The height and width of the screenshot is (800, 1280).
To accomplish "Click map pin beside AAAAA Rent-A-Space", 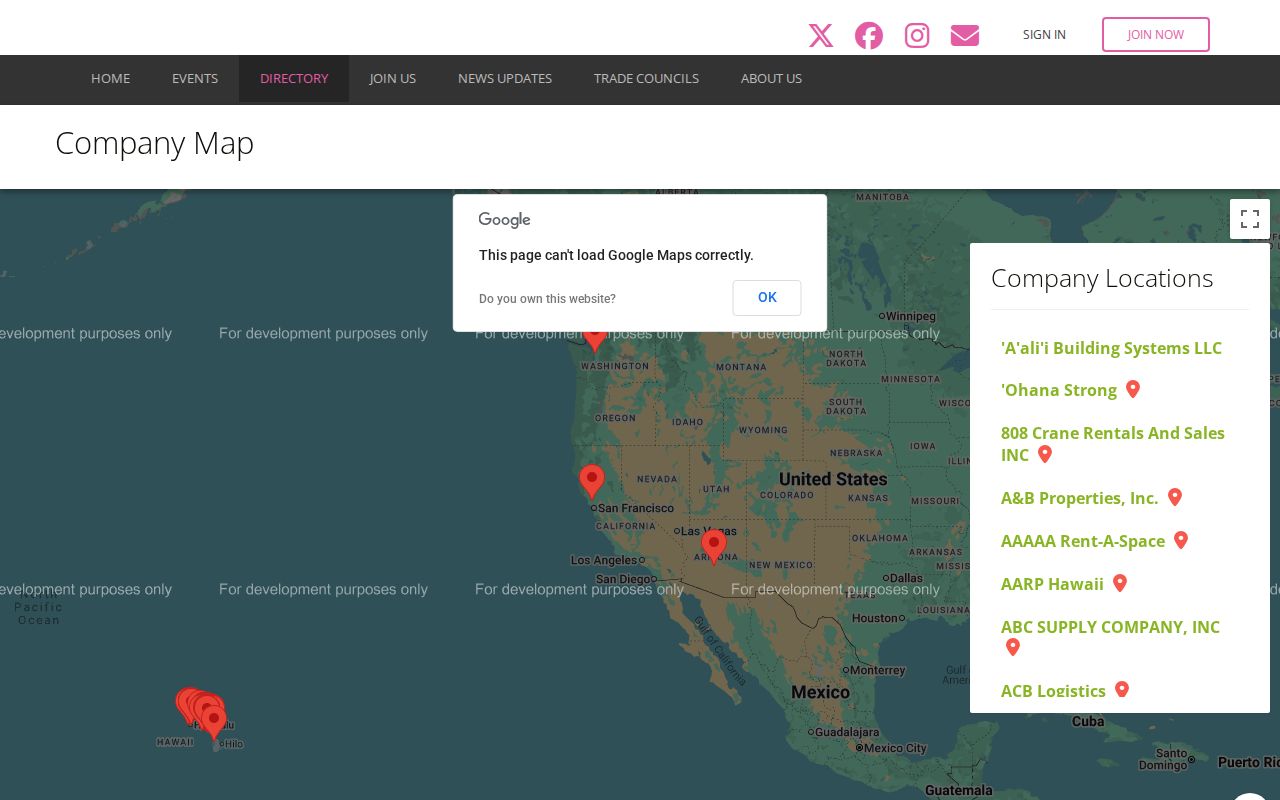I will (x=1181, y=540).
